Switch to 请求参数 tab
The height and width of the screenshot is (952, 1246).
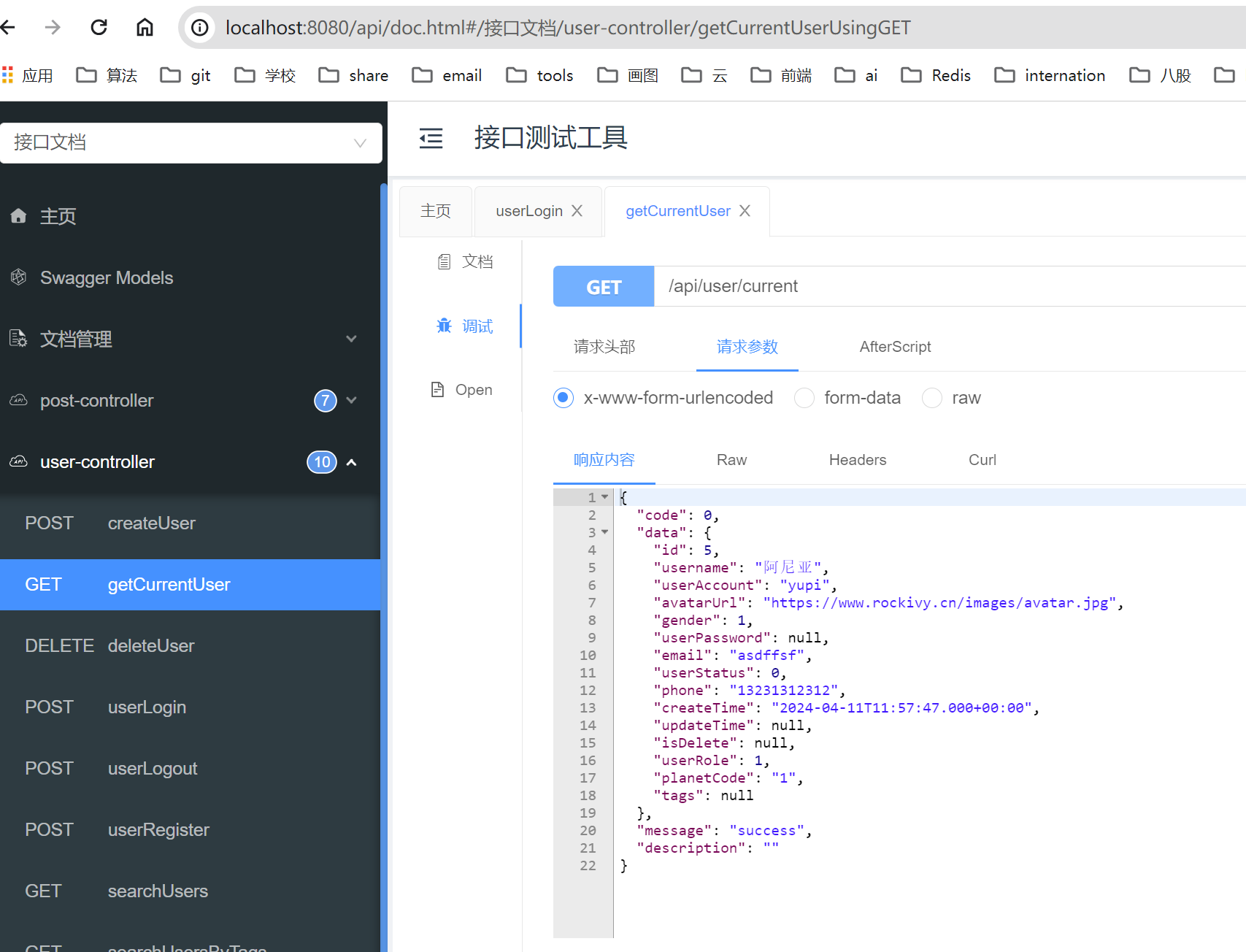[747, 347]
